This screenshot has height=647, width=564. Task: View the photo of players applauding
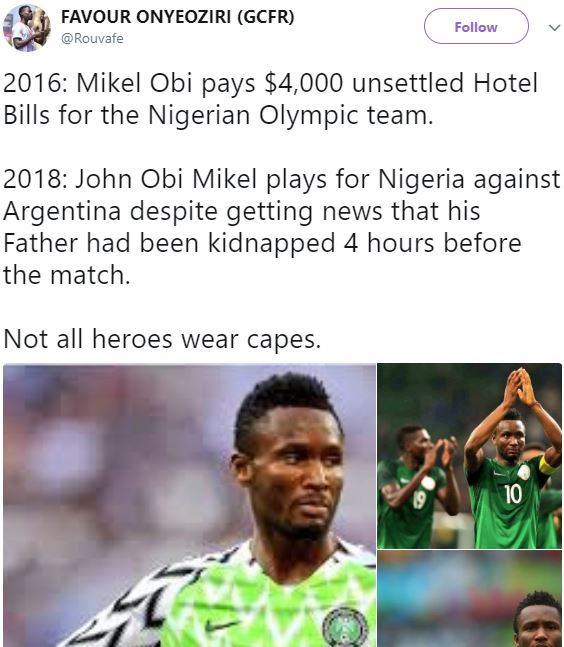coord(470,456)
